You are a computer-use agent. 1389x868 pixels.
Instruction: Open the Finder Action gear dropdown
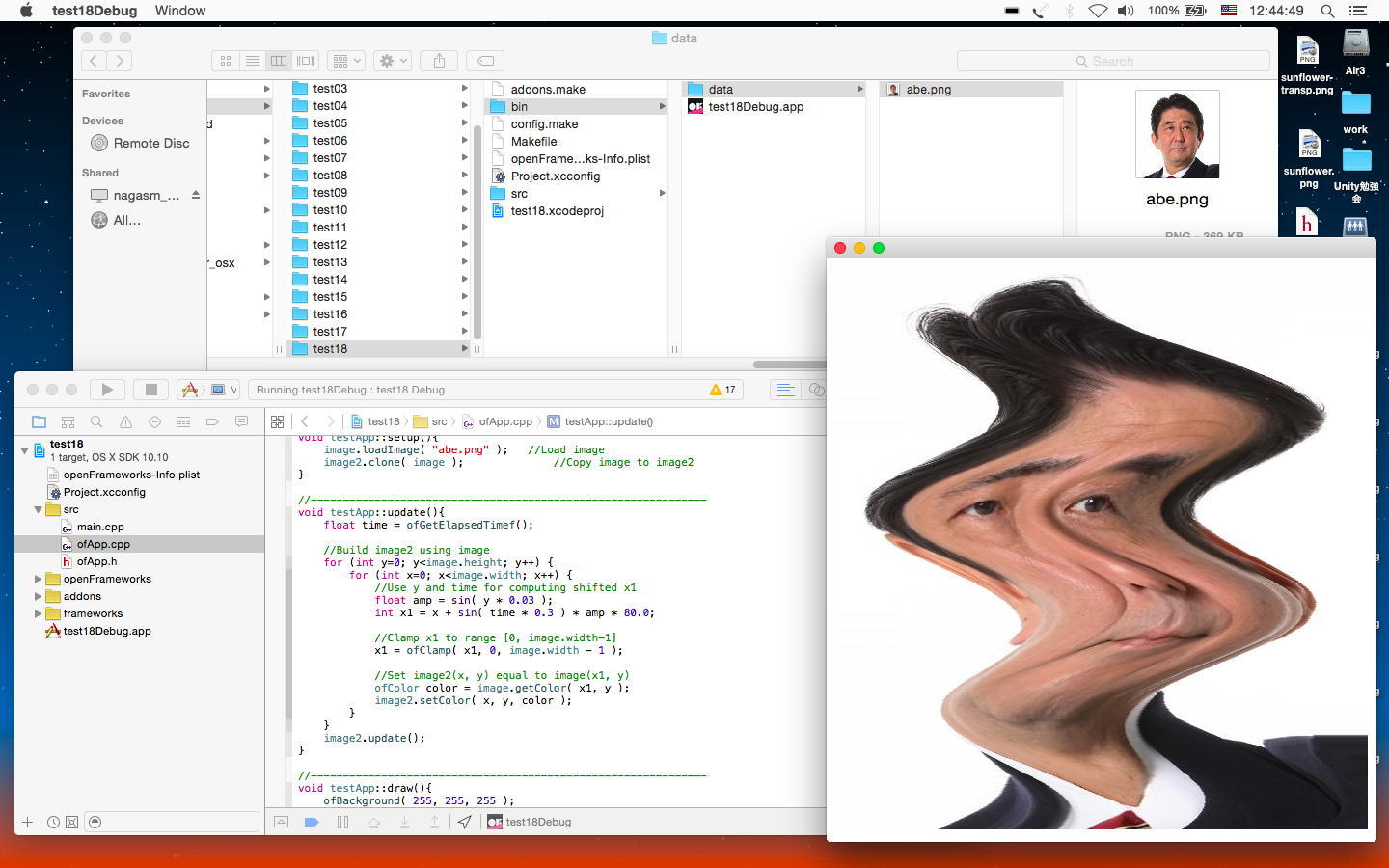click(x=393, y=61)
